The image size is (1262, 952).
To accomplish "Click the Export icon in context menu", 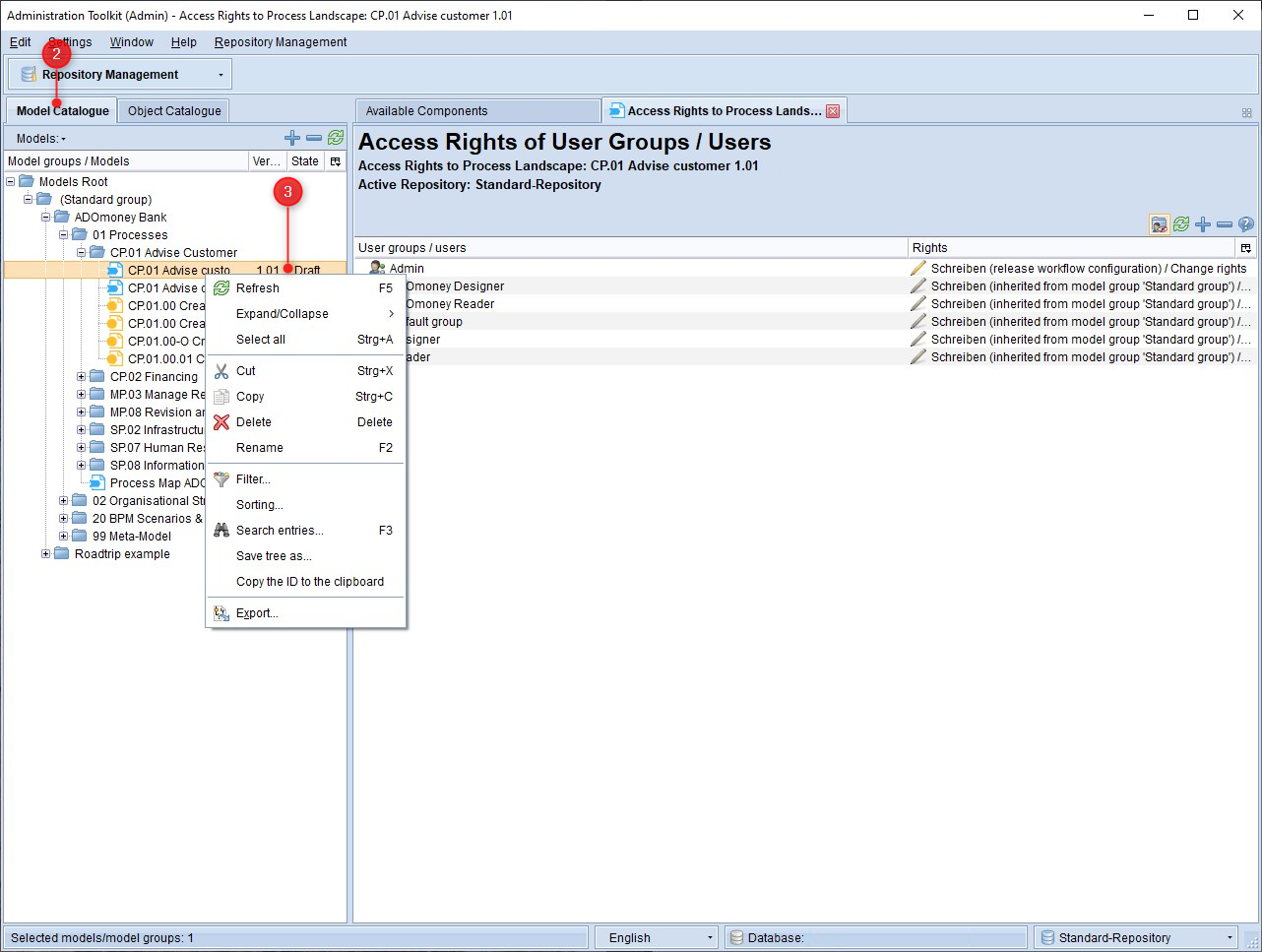I will [221, 613].
